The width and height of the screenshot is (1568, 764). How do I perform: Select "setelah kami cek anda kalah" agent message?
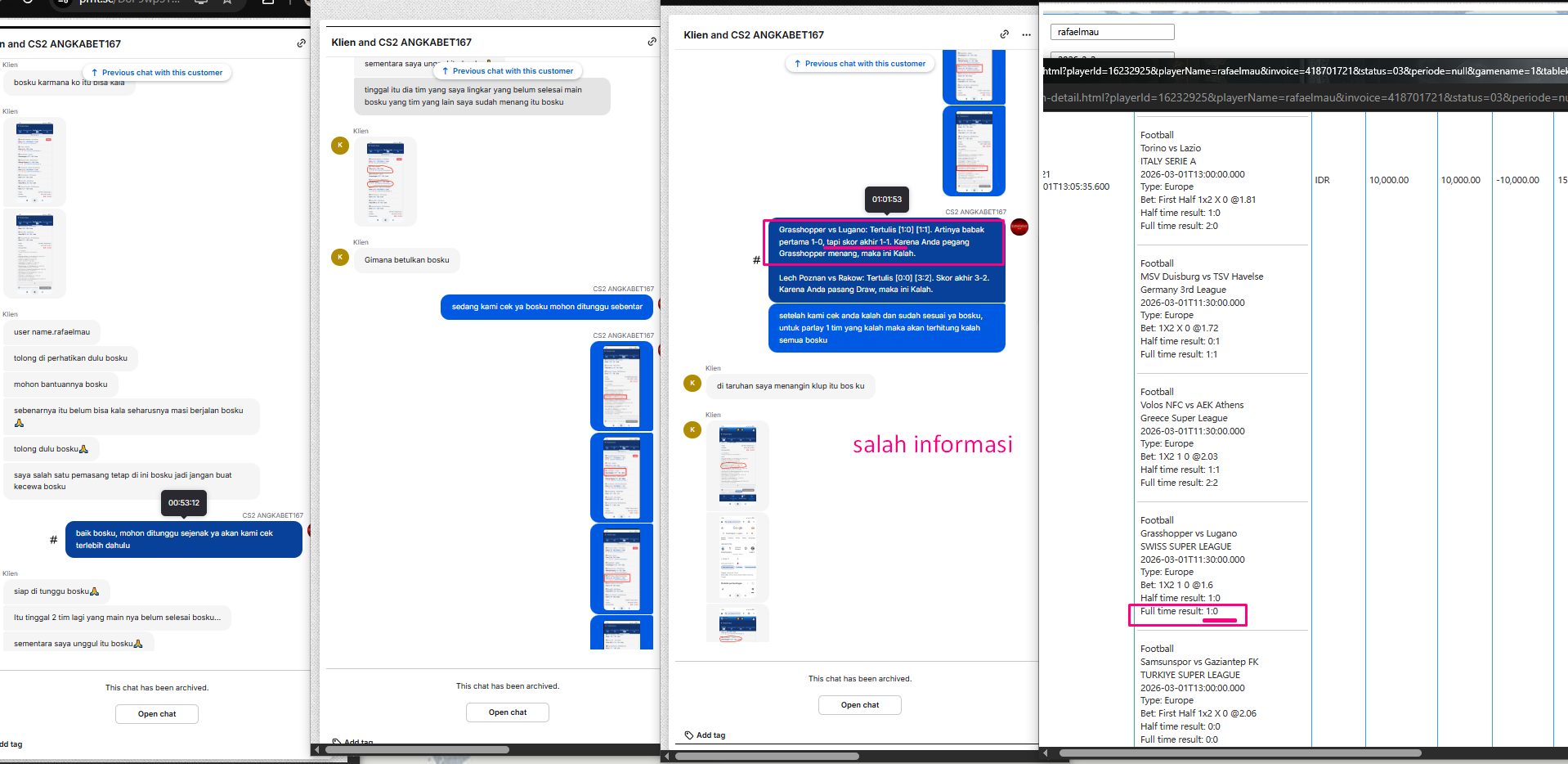pyautogui.click(x=887, y=328)
